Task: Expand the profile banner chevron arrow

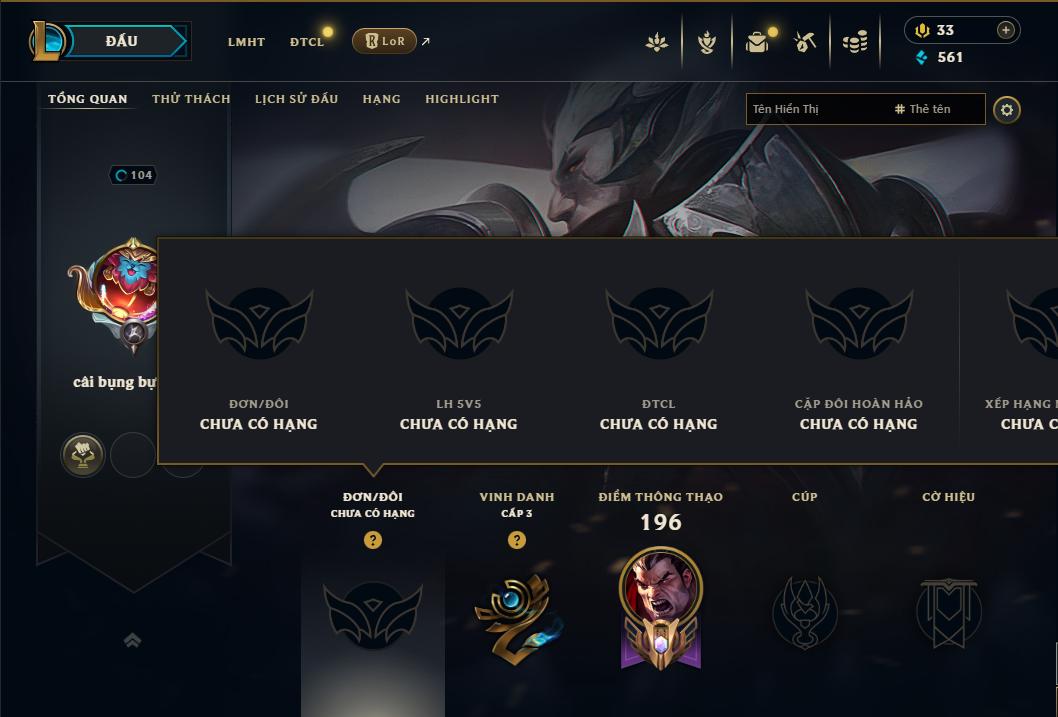Action: 132,640
